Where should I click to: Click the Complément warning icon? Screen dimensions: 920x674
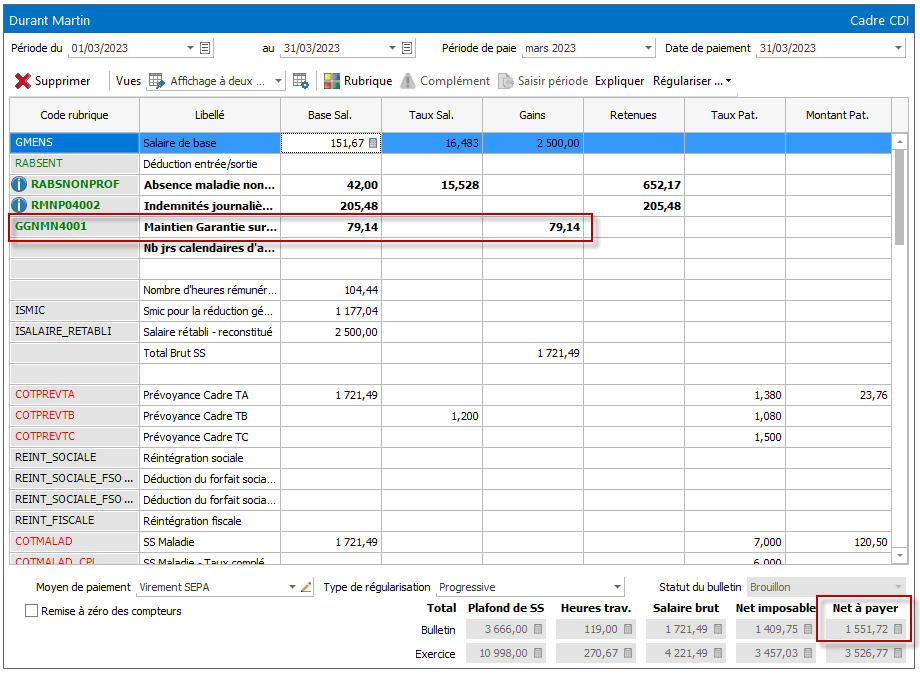408,81
